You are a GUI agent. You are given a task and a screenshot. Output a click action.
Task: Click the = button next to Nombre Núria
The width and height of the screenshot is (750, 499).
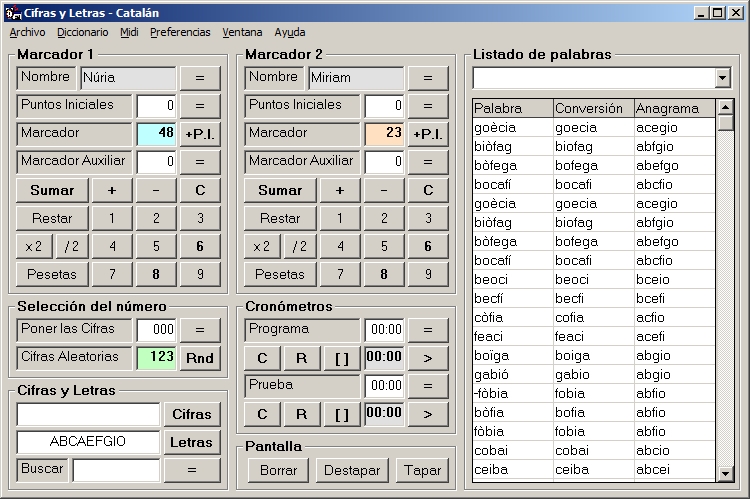pyautogui.click(x=200, y=78)
